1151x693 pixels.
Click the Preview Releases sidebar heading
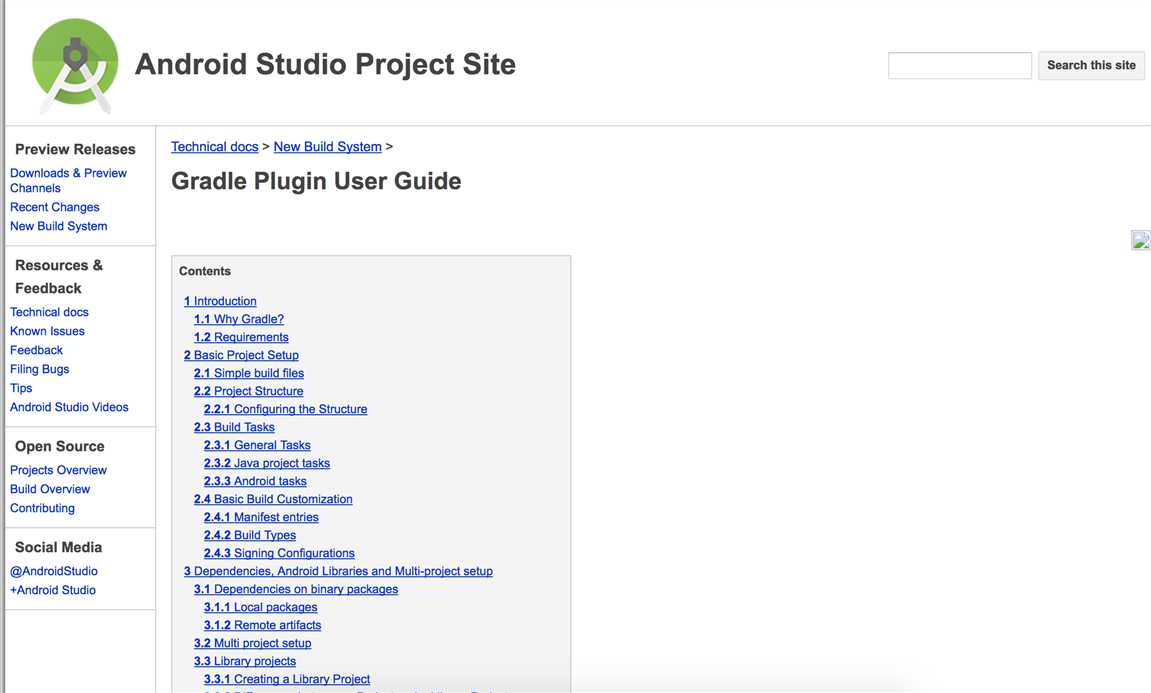coord(75,149)
